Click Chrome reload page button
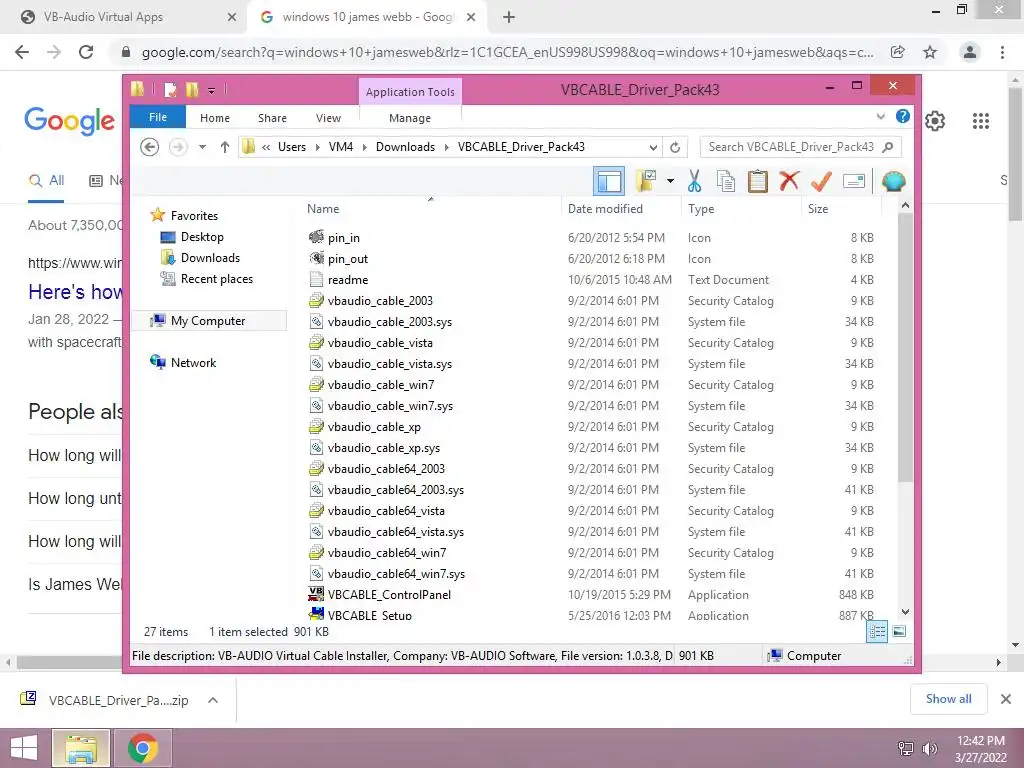The height and width of the screenshot is (768, 1024). pyautogui.click(x=86, y=52)
